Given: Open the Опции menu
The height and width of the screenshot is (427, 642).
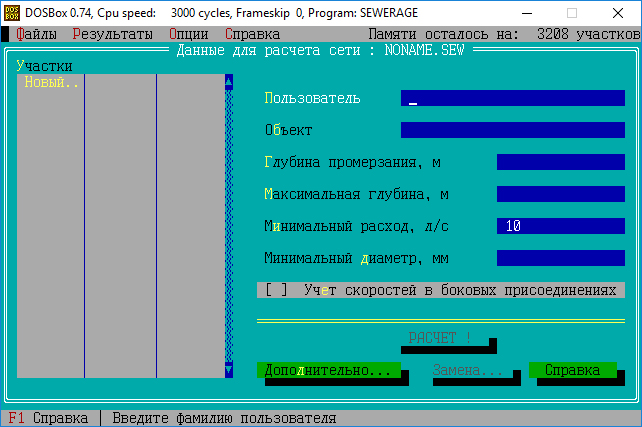Looking at the screenshot, I should pos(188,34).
